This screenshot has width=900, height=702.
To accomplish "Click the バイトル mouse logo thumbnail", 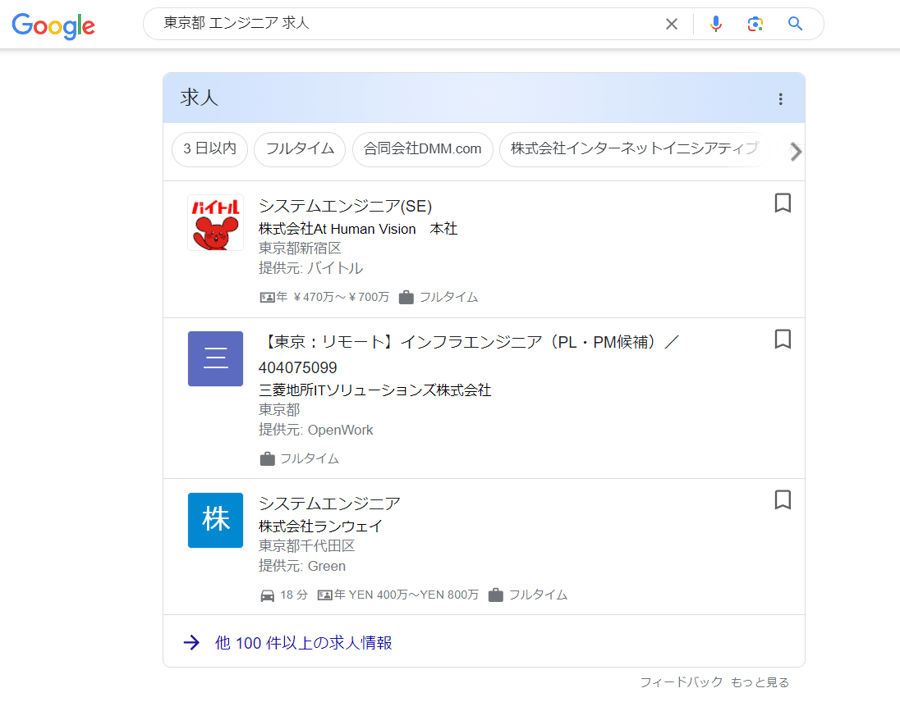I will 215,223.
